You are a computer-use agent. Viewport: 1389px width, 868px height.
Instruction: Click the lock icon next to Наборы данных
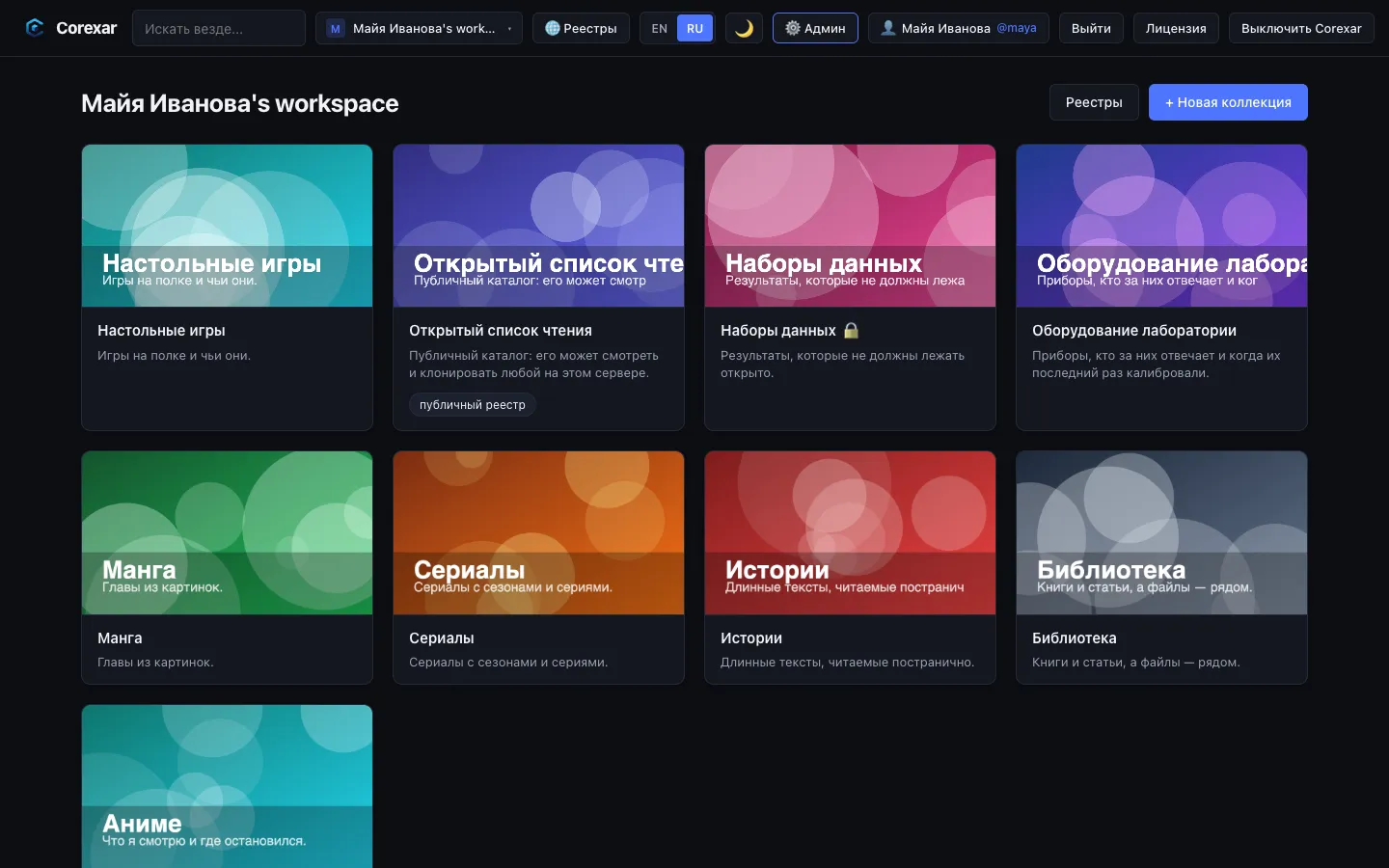pos(851,330)
